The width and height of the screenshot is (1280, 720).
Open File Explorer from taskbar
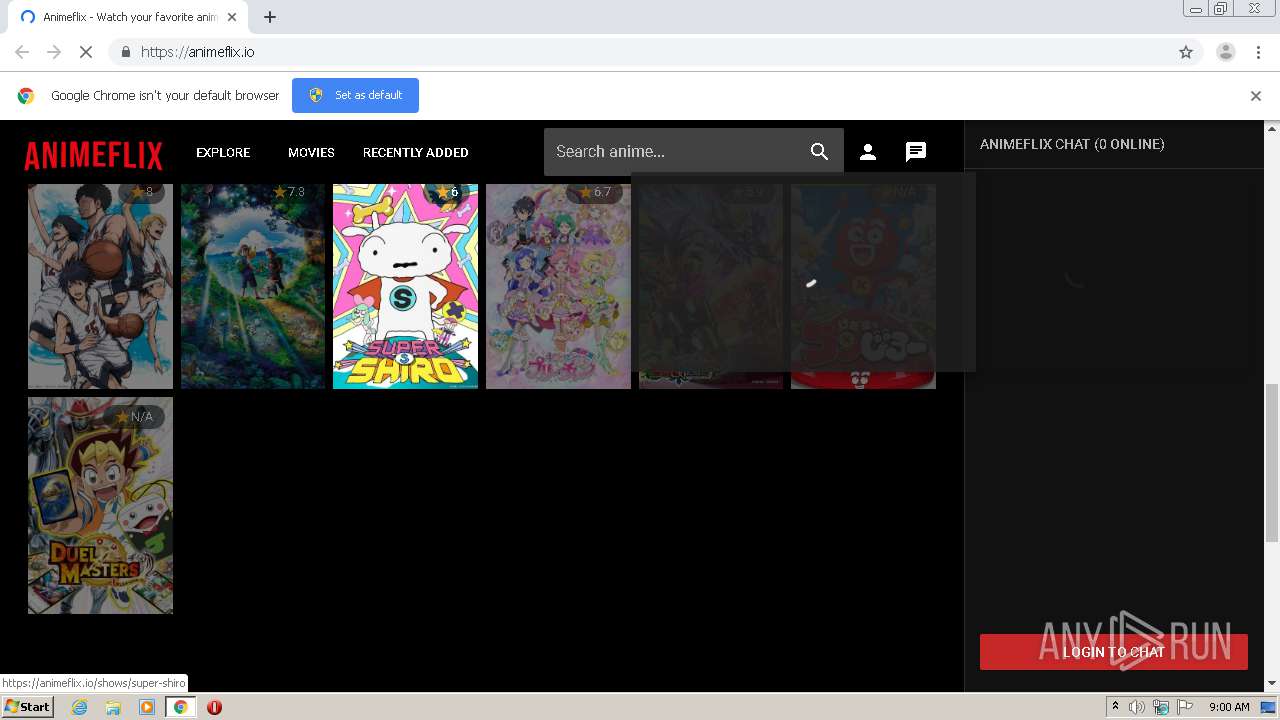click(x=113, y=707)
